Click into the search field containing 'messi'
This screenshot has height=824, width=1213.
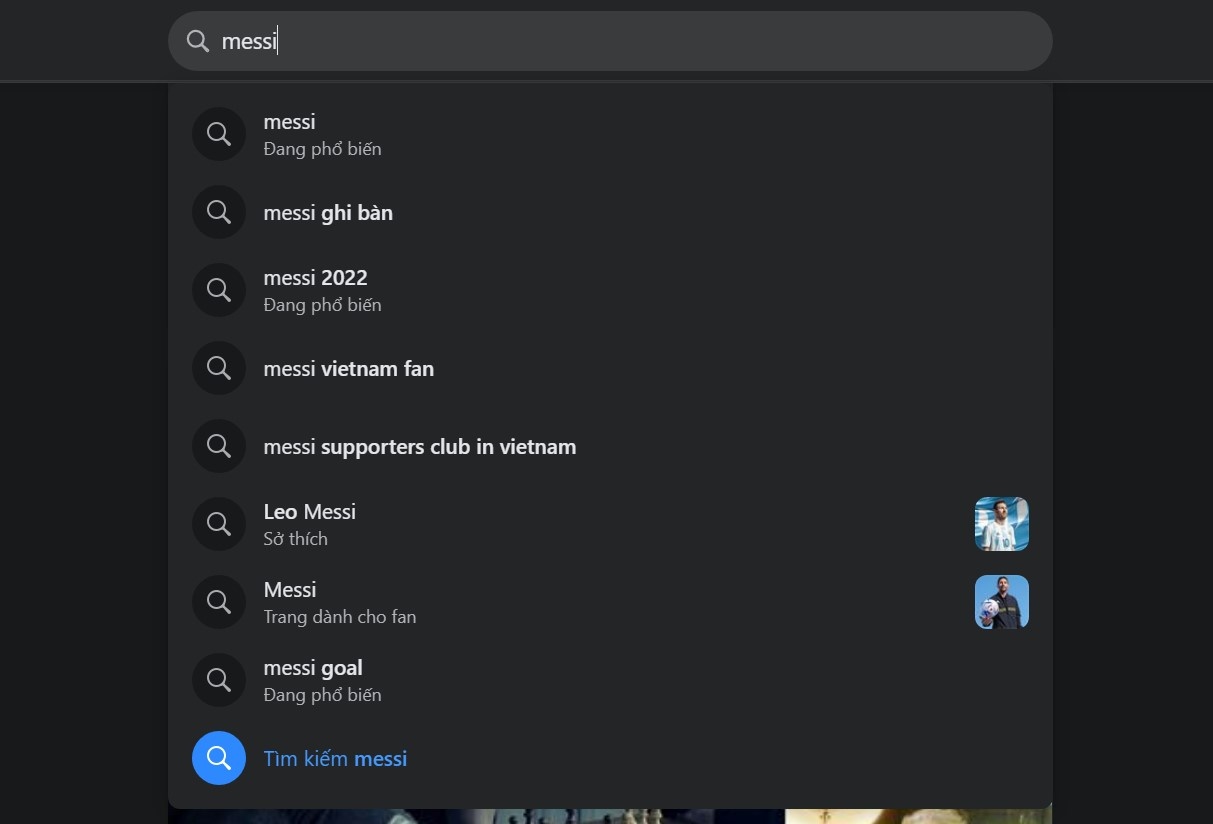click(640, 41)
